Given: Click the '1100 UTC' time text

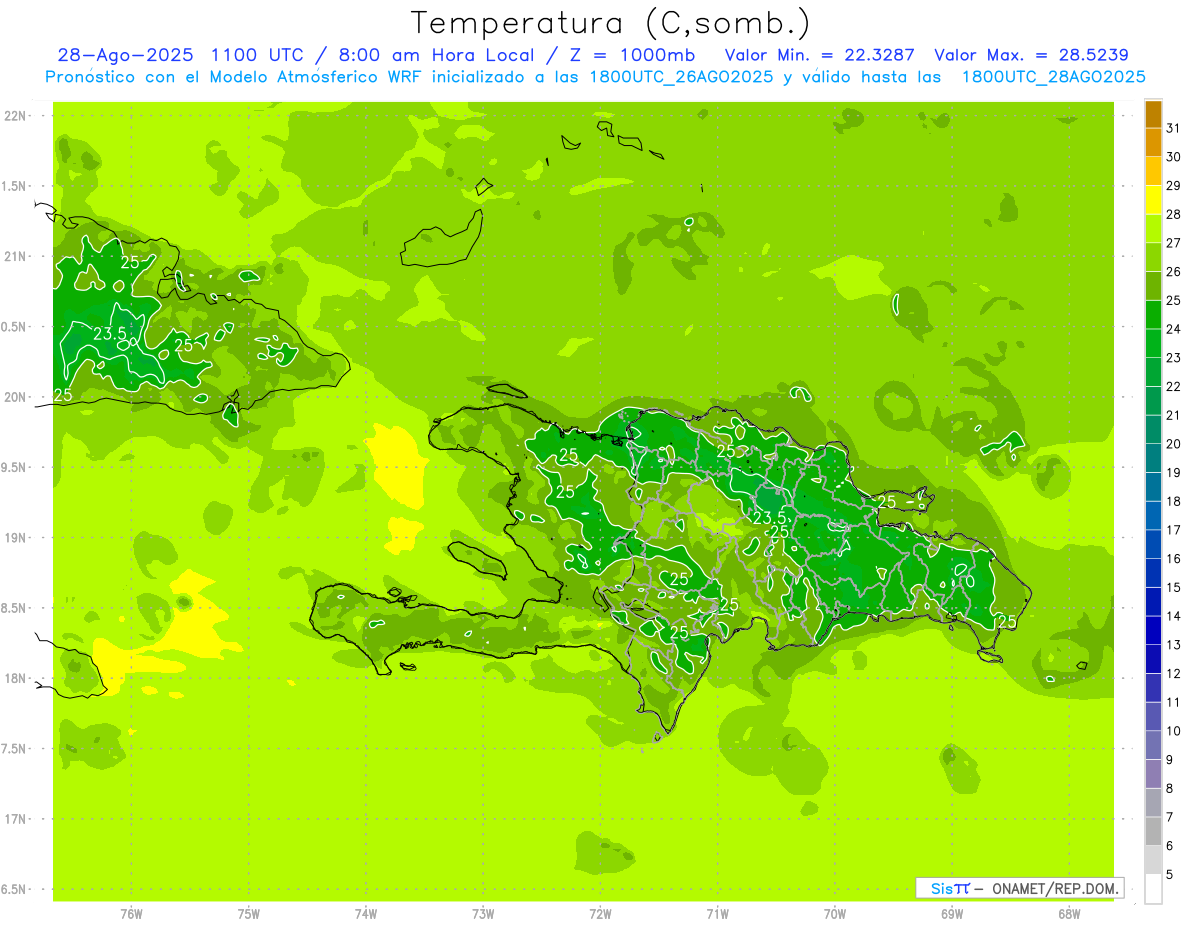Looking at the screenshot, I should click(258, 55).
